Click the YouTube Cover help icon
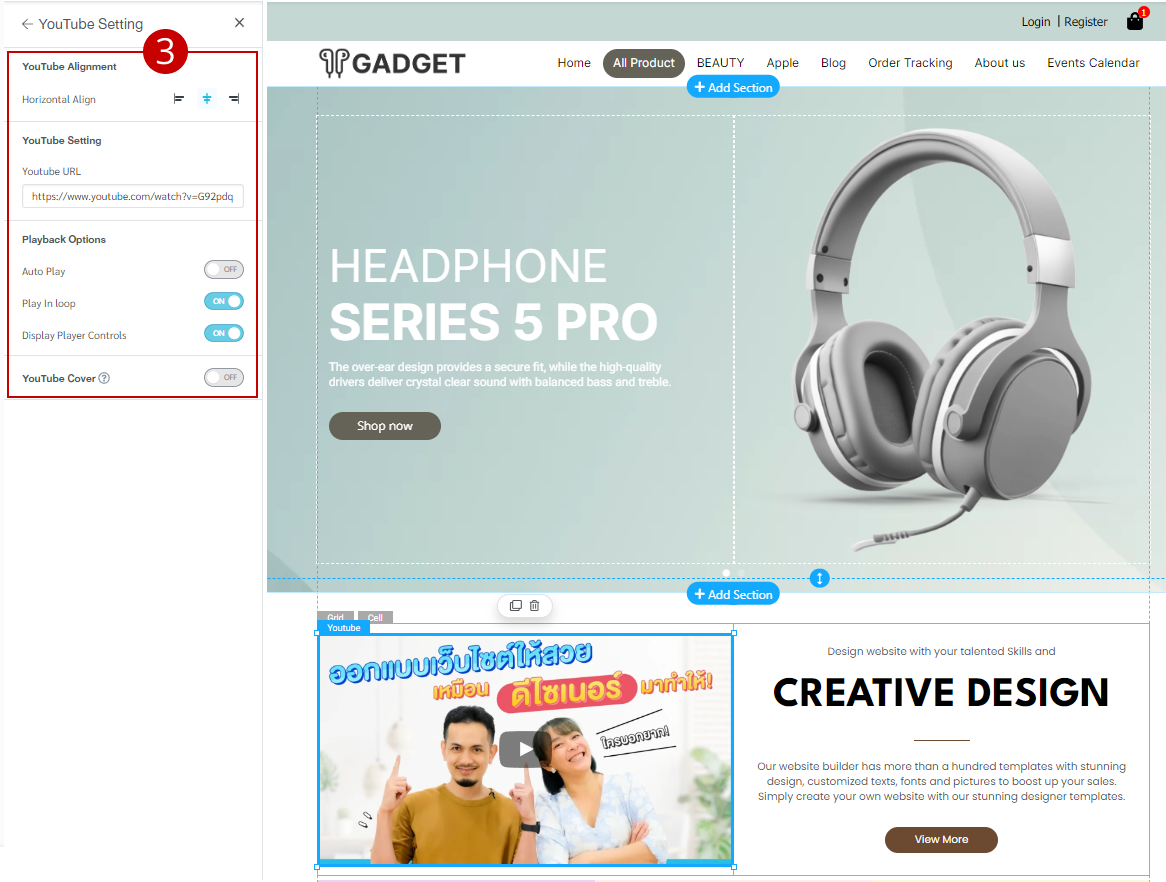 (x=104, y=378)
